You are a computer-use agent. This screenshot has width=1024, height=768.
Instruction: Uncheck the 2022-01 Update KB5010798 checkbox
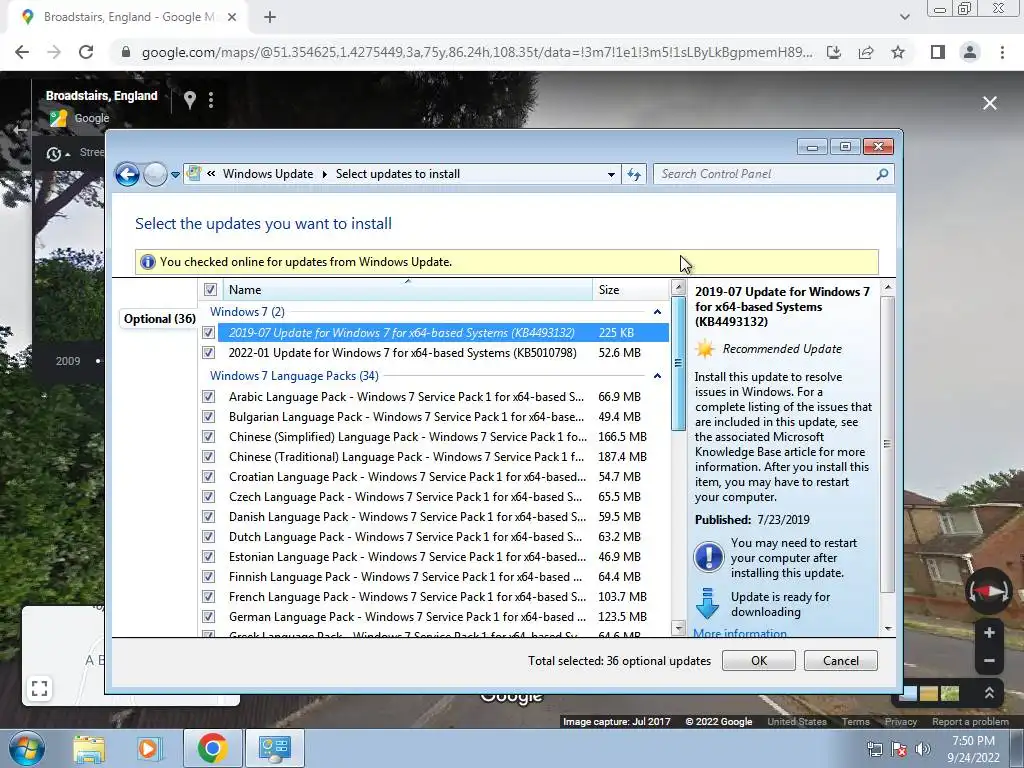tap(208, 353)
